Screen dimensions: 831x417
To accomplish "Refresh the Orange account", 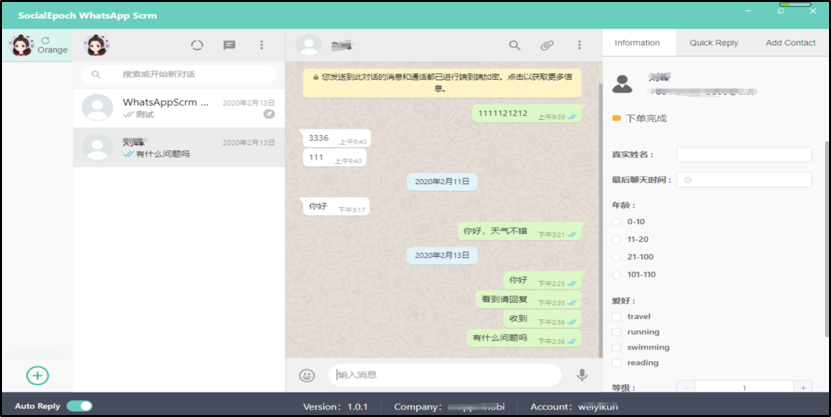I will (46, 40).
